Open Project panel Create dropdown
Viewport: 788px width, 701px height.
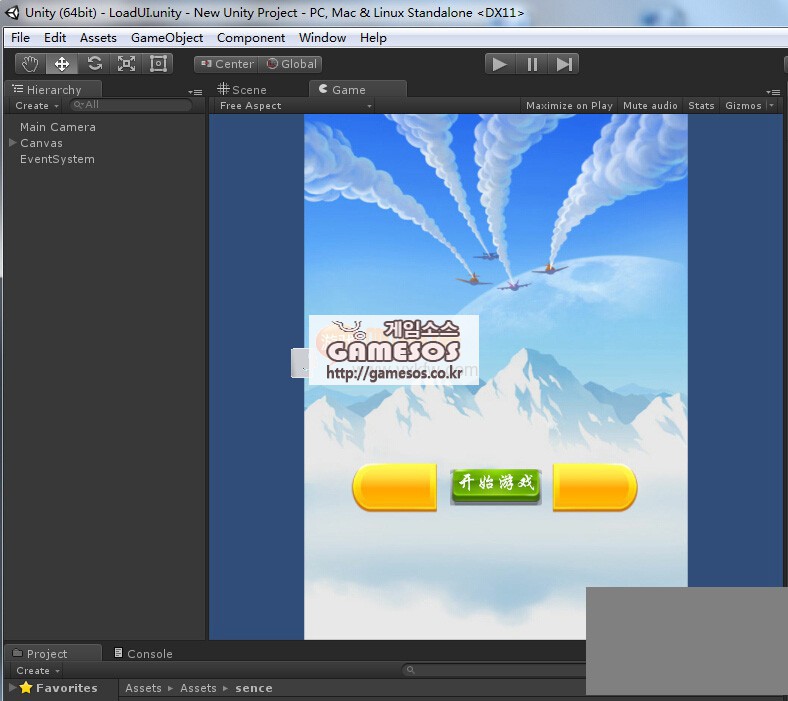point(38,670)
